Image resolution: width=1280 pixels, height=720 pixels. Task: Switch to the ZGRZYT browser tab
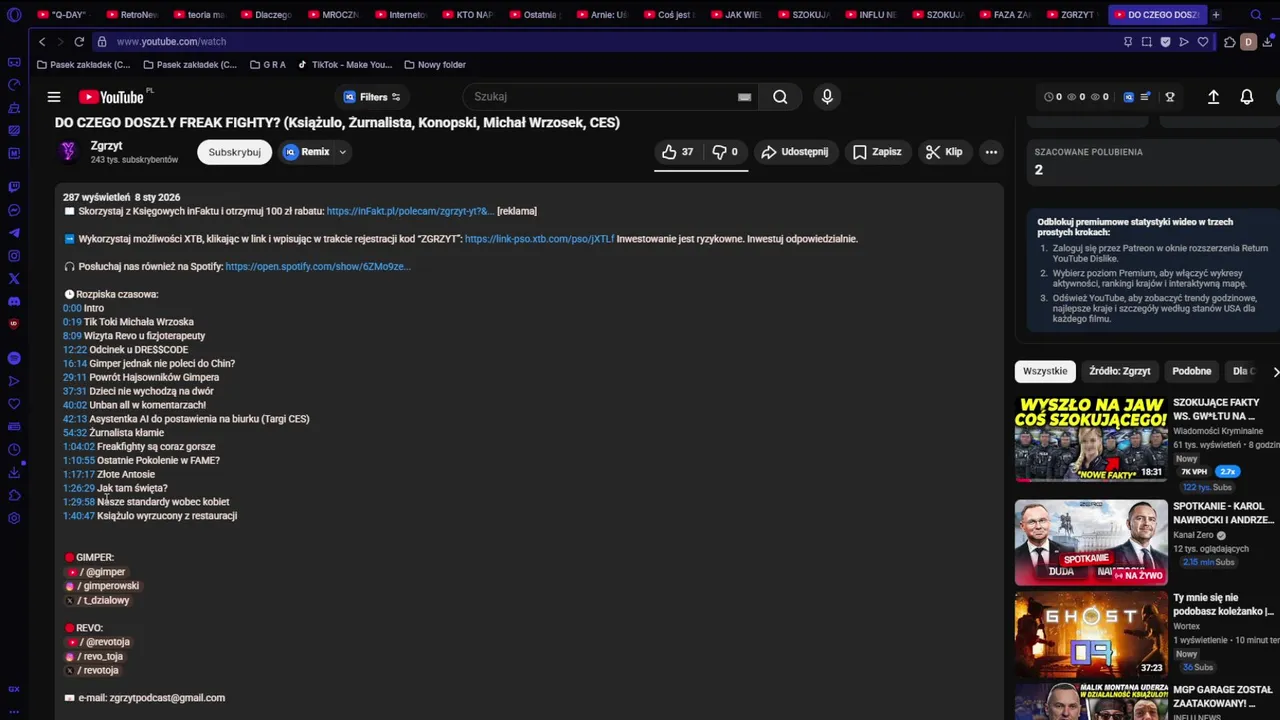(1072, 15)
